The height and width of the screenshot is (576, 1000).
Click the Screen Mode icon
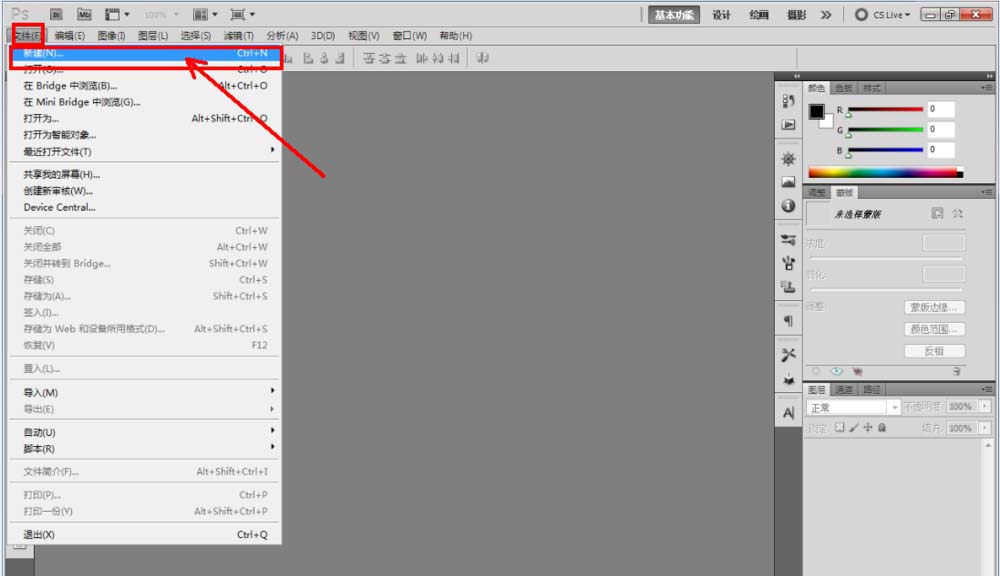coord(238,14)
